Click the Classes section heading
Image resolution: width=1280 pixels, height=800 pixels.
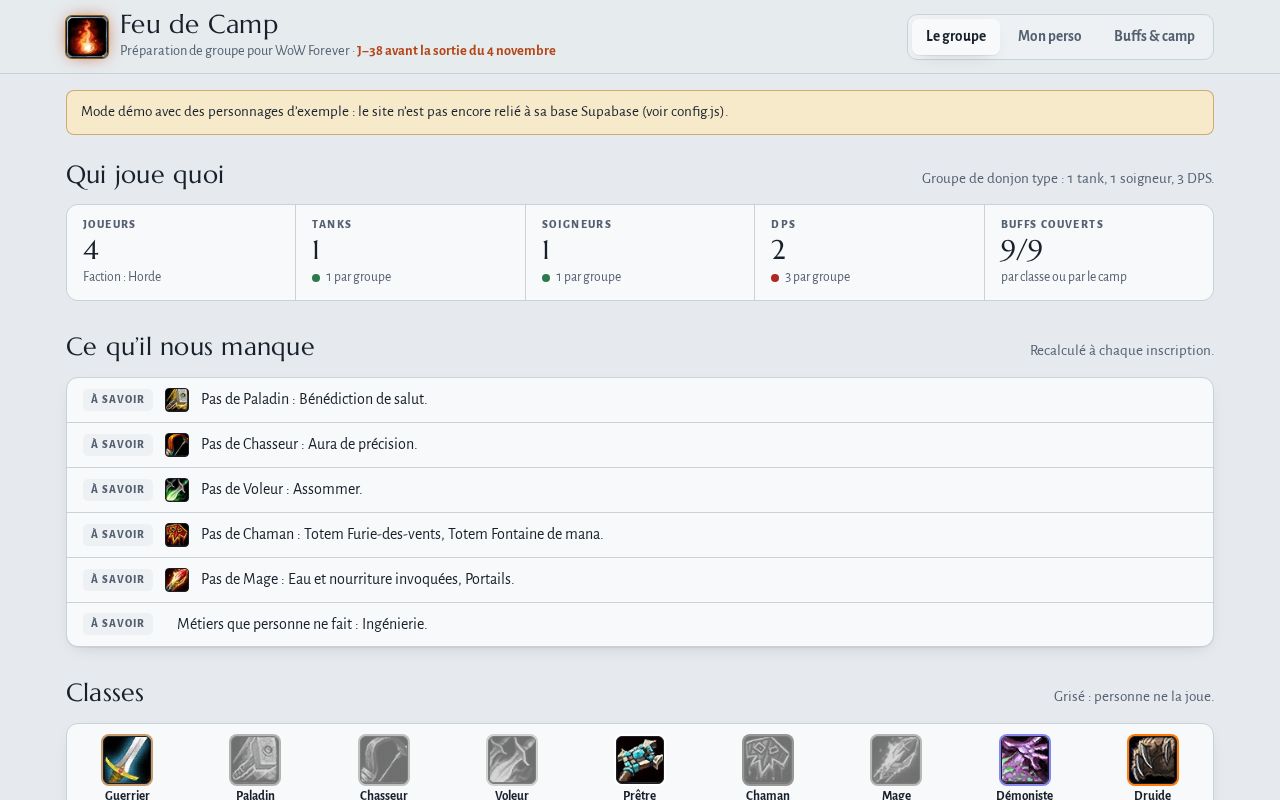(x=105, y=693)
